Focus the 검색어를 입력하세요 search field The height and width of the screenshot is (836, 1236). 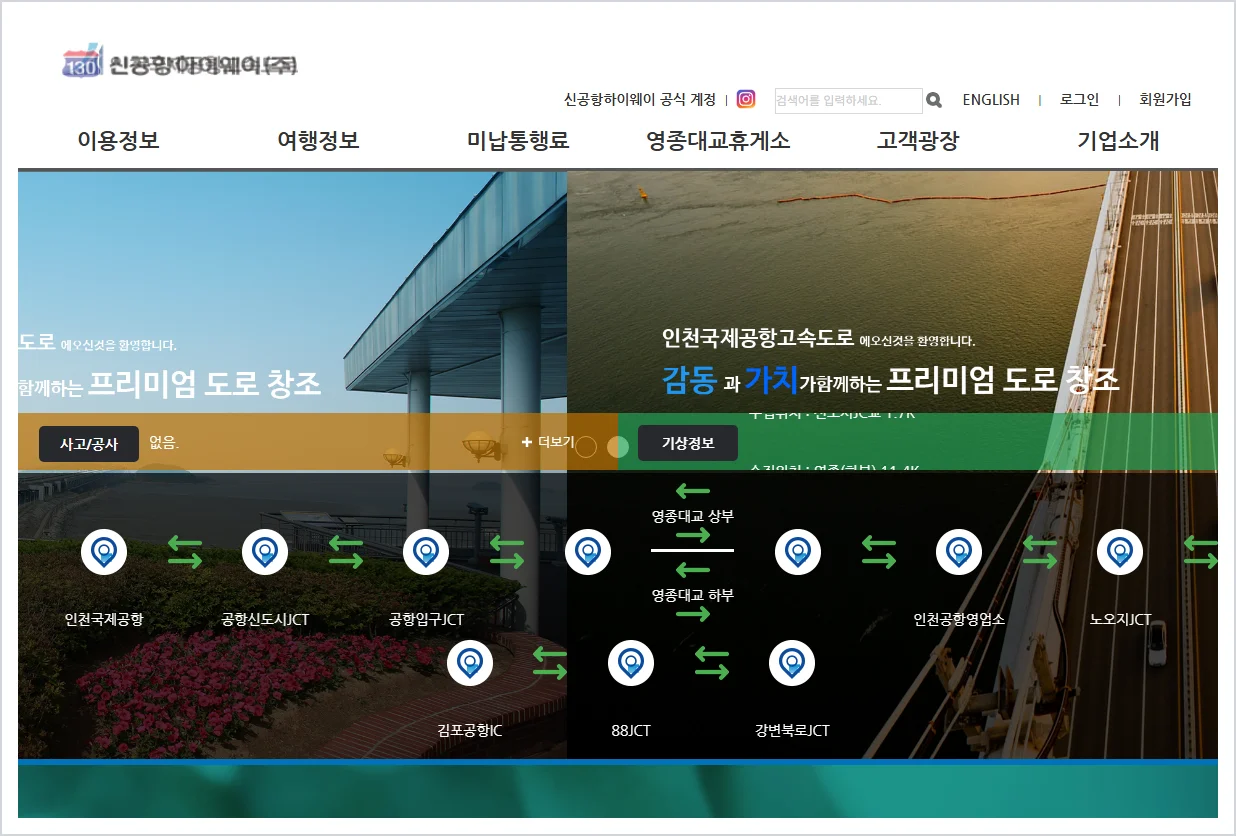pyautogui.click(x=848, y=100)
